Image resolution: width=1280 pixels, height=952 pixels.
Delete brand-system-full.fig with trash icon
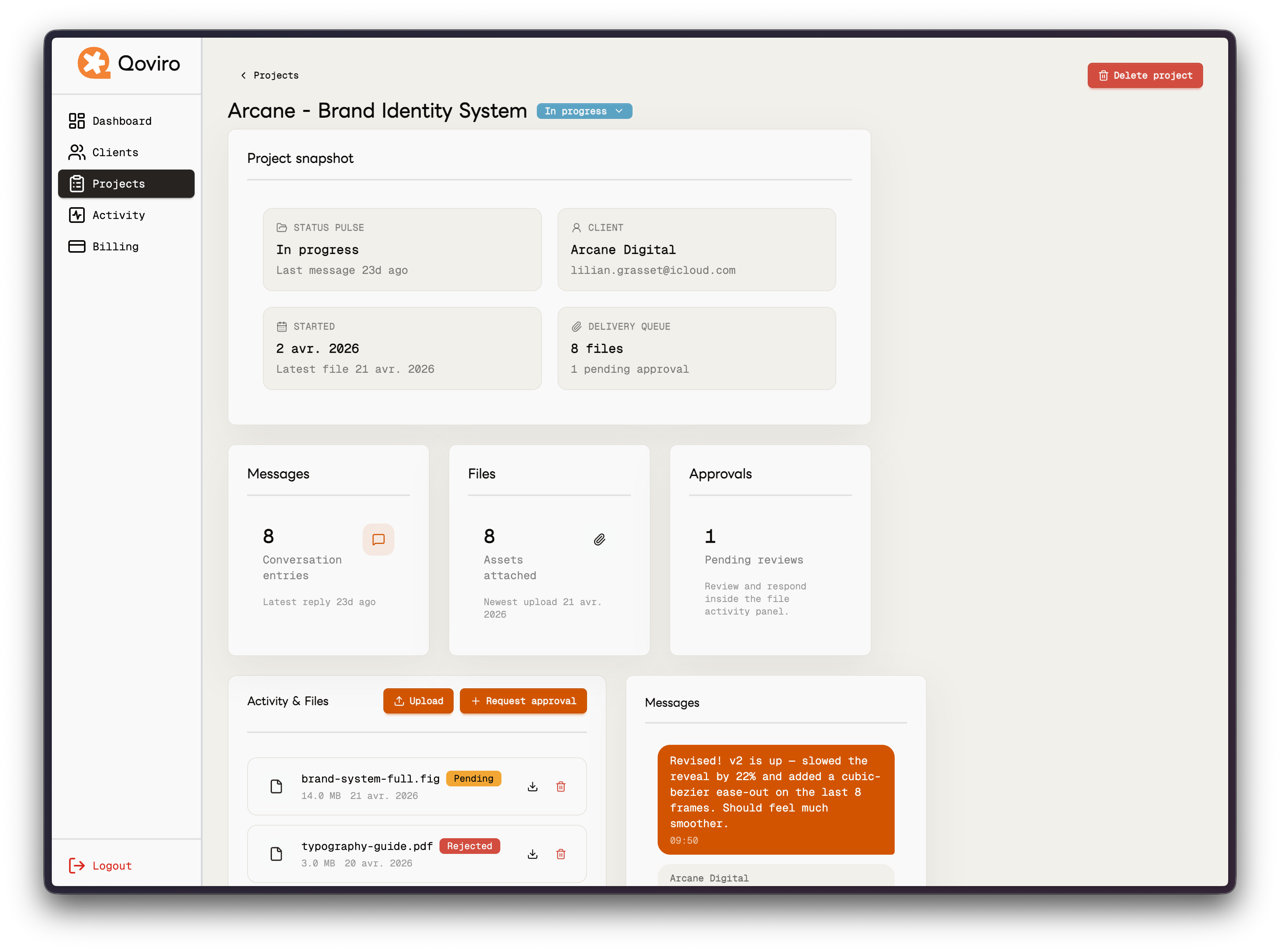click(561, 787)
